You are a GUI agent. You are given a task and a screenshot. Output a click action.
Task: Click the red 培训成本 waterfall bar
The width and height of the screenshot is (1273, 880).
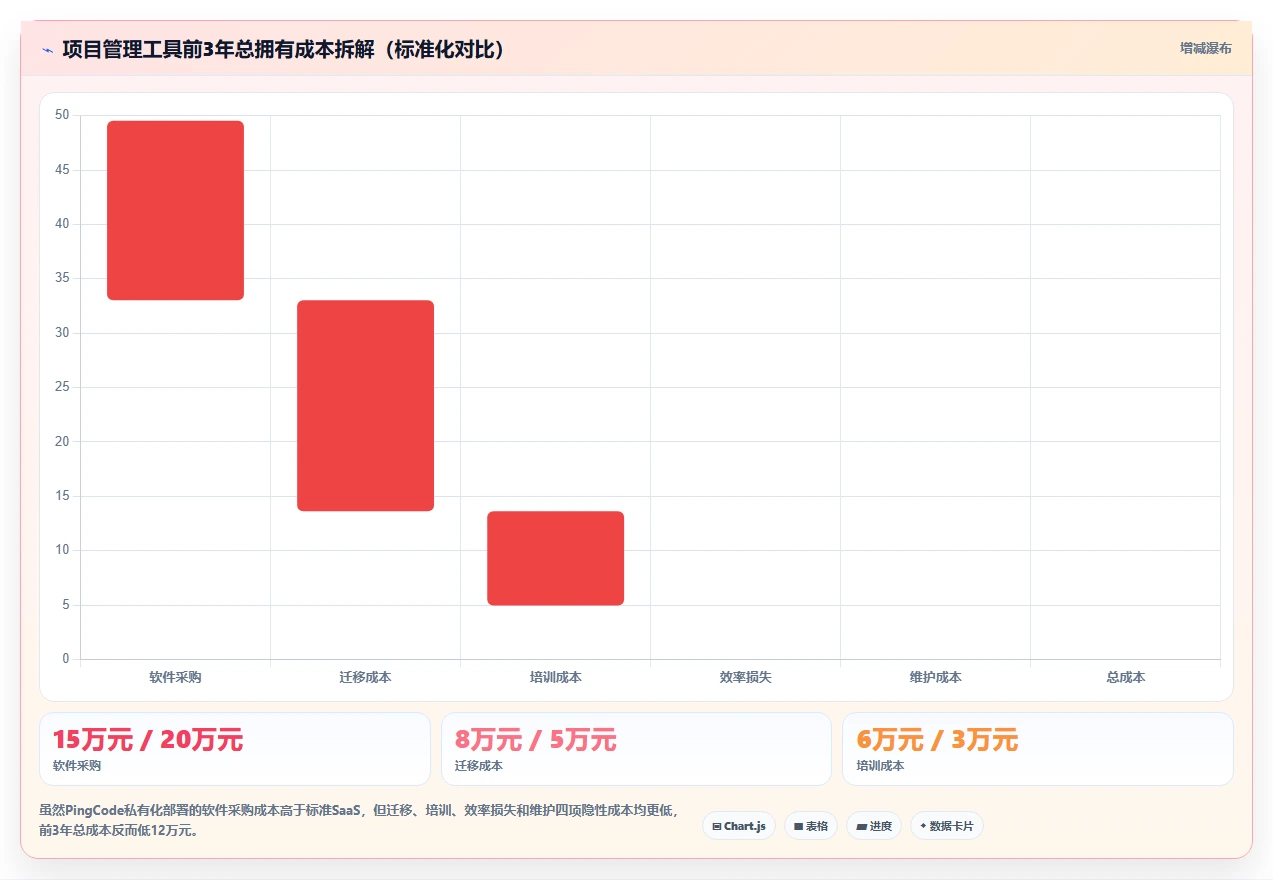pos(555,558)
